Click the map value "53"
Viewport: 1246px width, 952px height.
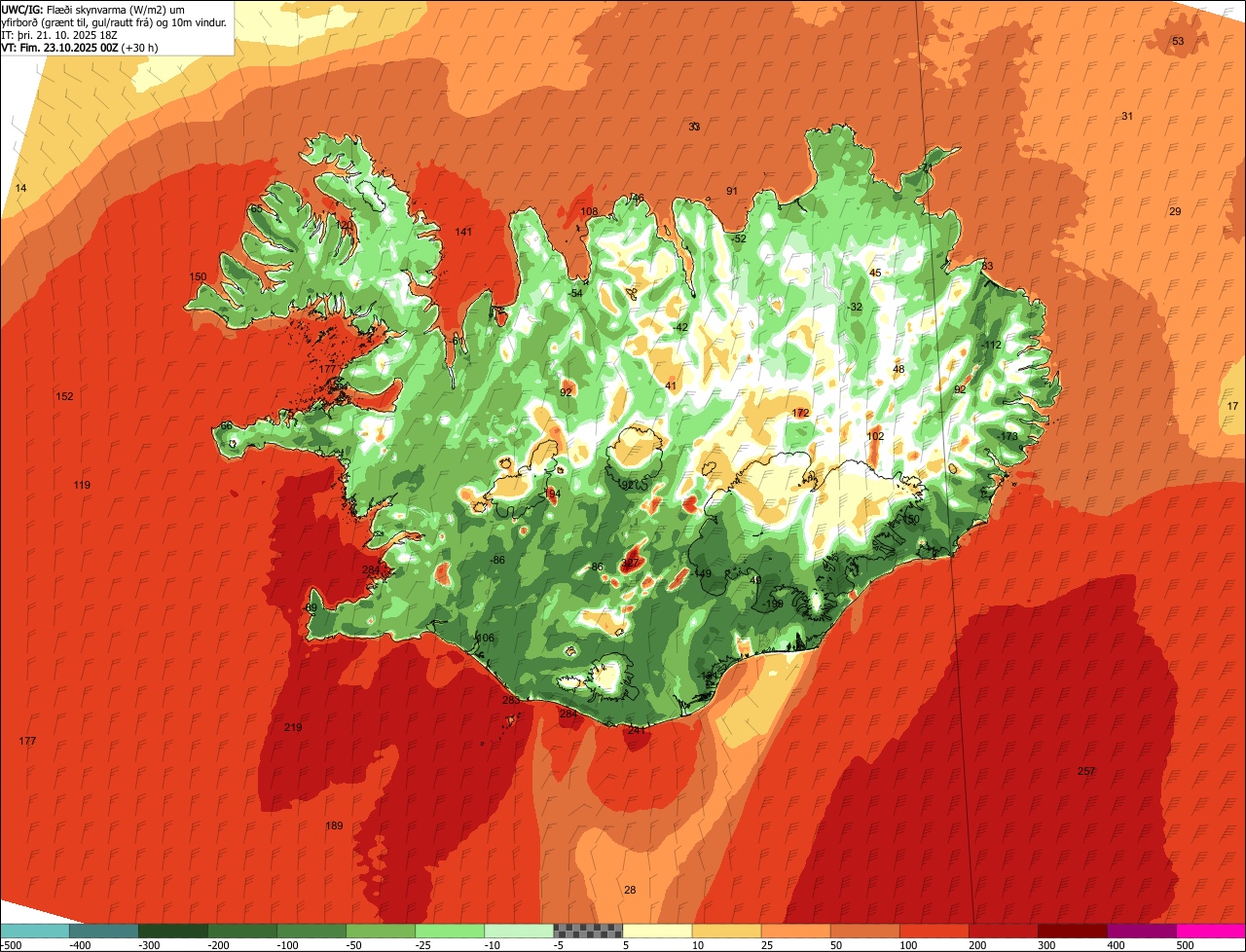tap(1178, 41)
